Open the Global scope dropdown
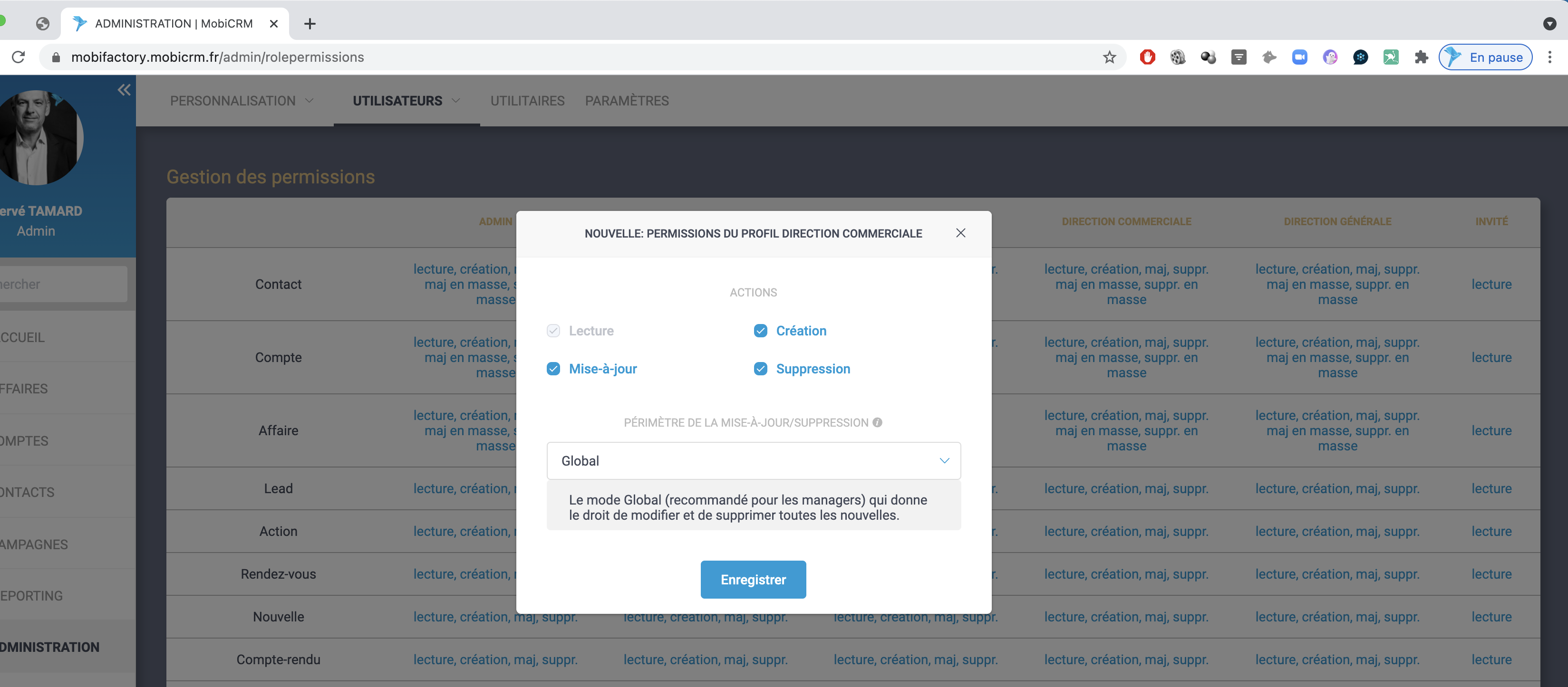This screenshot has width=1568, height=687. point(753,461)
